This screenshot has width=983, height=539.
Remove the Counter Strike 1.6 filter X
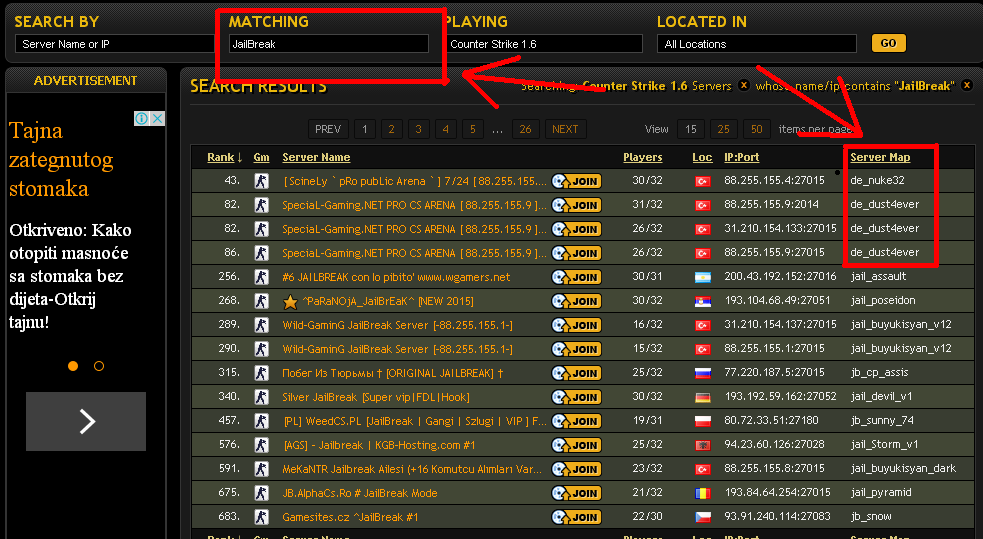(743, 86)
